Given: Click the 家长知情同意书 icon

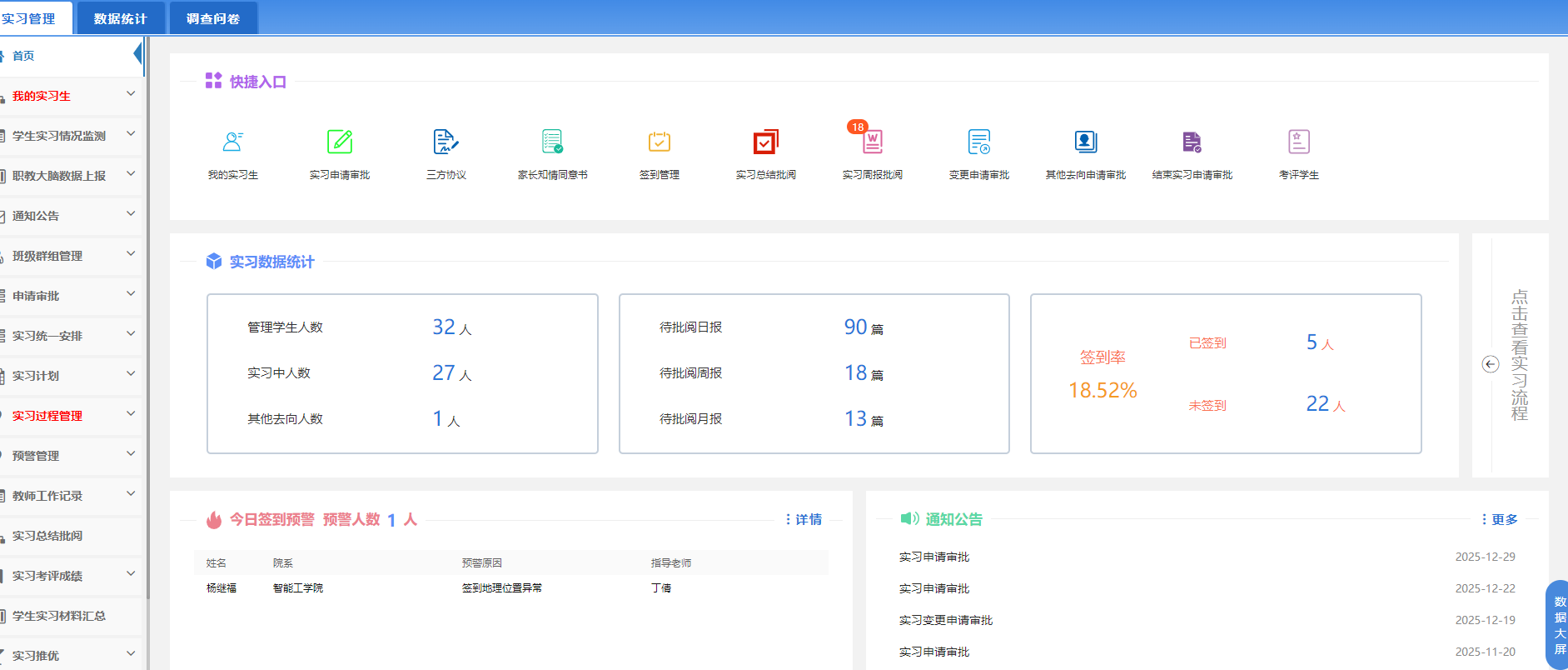Looking at the screenshot, I should pyautogui.click(x=552, y=142).
